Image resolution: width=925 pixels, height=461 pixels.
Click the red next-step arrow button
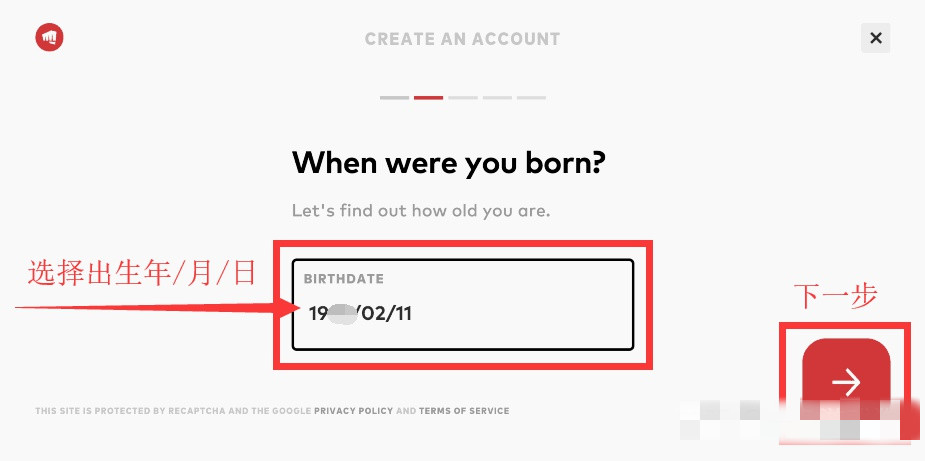(x=846, y=382)
